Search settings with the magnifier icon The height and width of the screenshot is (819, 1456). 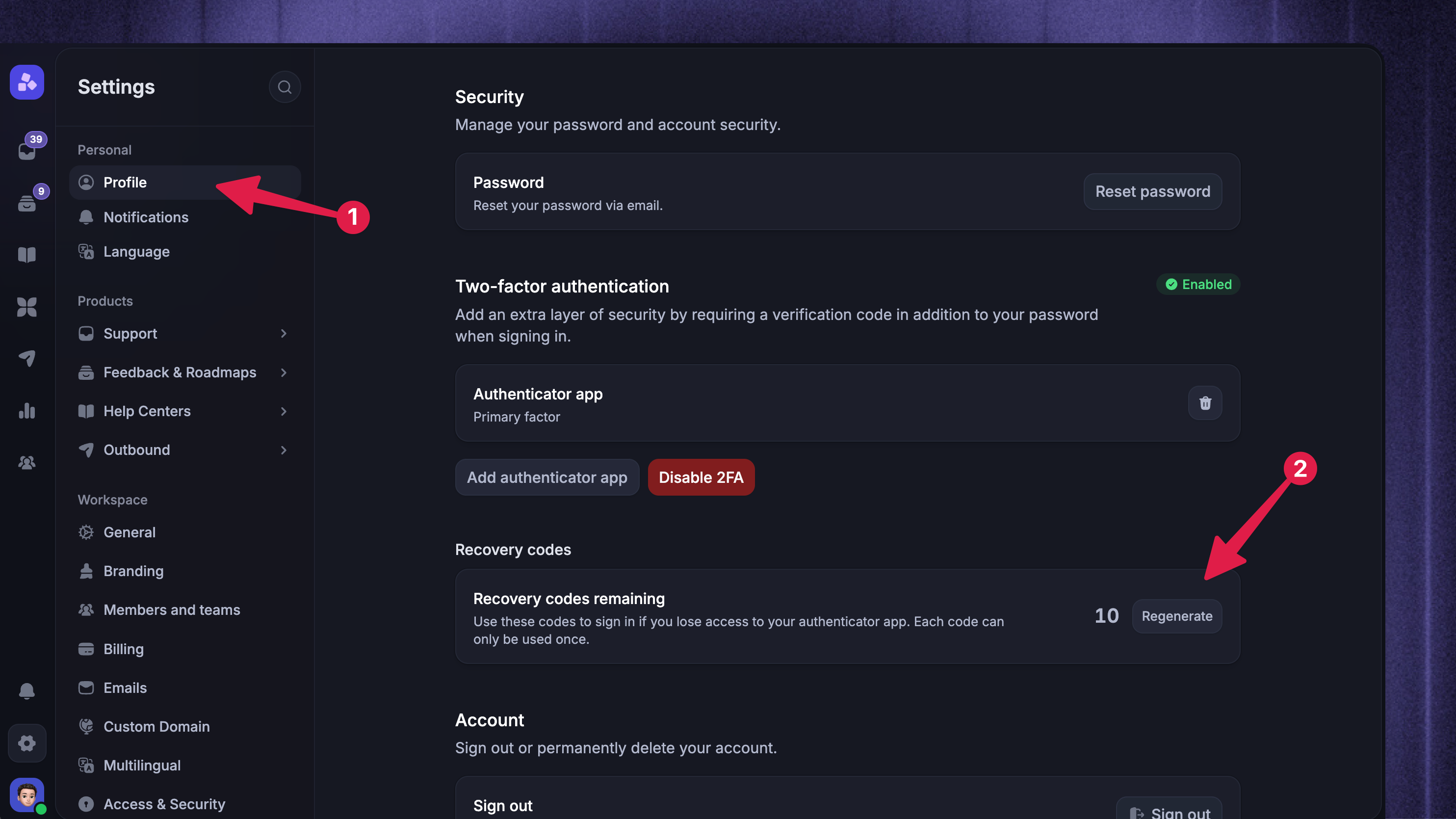(285, 87)
